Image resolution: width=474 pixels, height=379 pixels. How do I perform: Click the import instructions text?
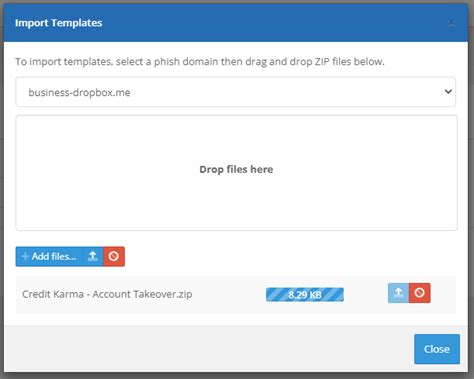200,62
